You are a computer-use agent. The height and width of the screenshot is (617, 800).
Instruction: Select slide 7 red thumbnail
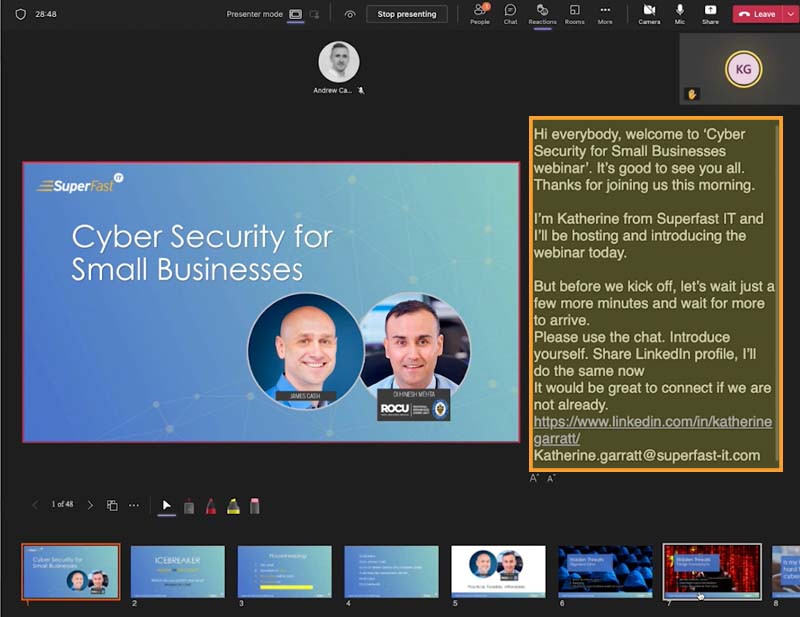tap(712, 571)
